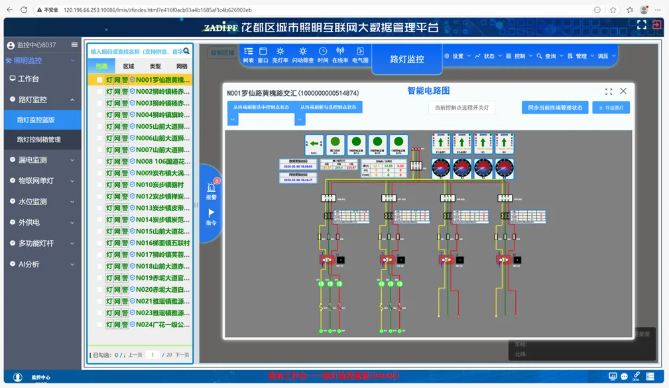Open the monitor icon in bottom-right status bar
Image resolution: width=669 pixels, height=388 pixels.
(x=613, y=376)
